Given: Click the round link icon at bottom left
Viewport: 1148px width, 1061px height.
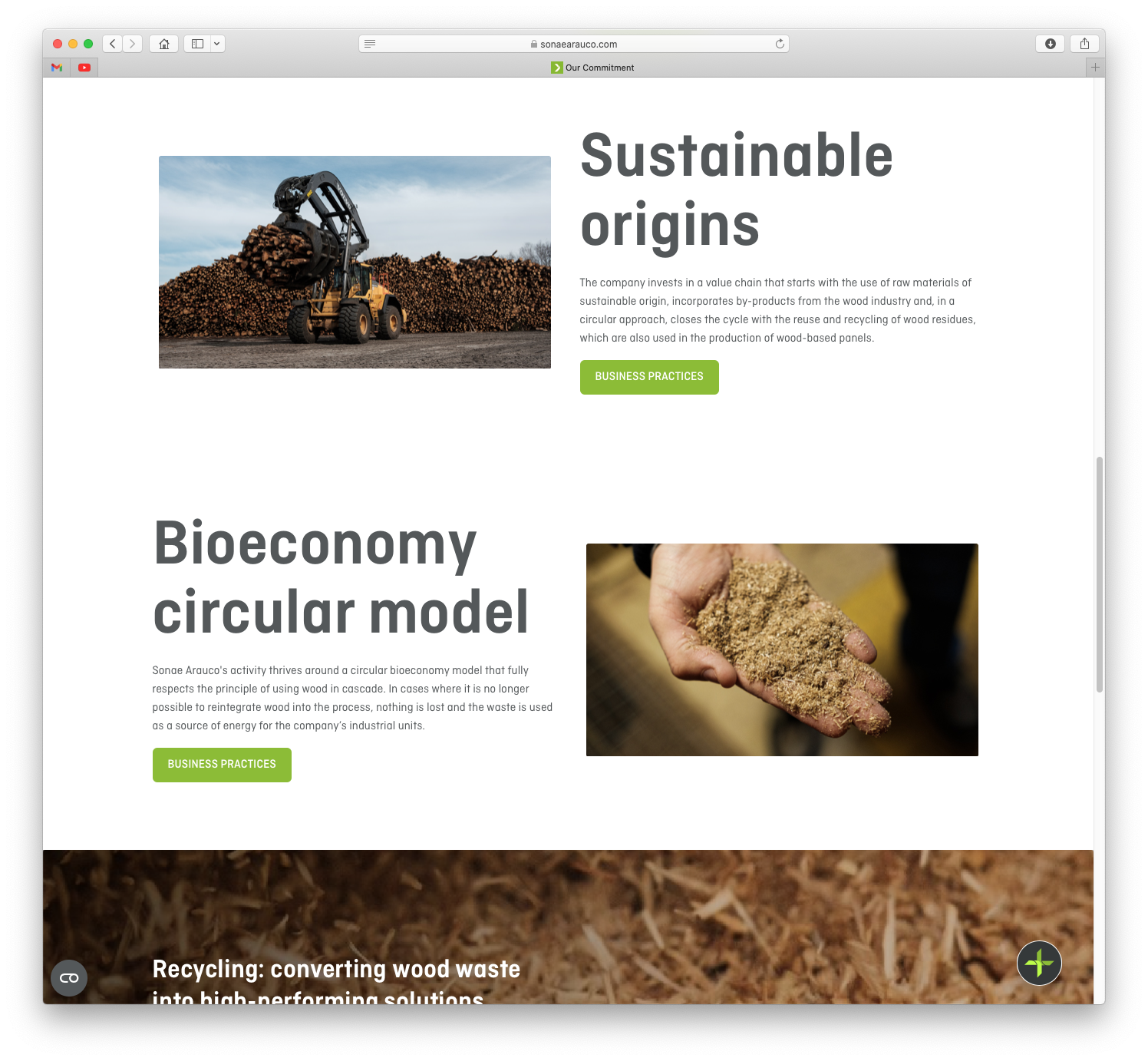Looking at the screenshot, I should pyautogui.click(x=69, y=978).
